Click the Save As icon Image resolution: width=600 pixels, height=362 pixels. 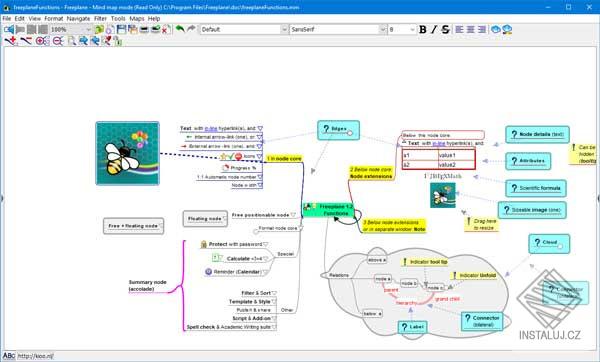132,29
